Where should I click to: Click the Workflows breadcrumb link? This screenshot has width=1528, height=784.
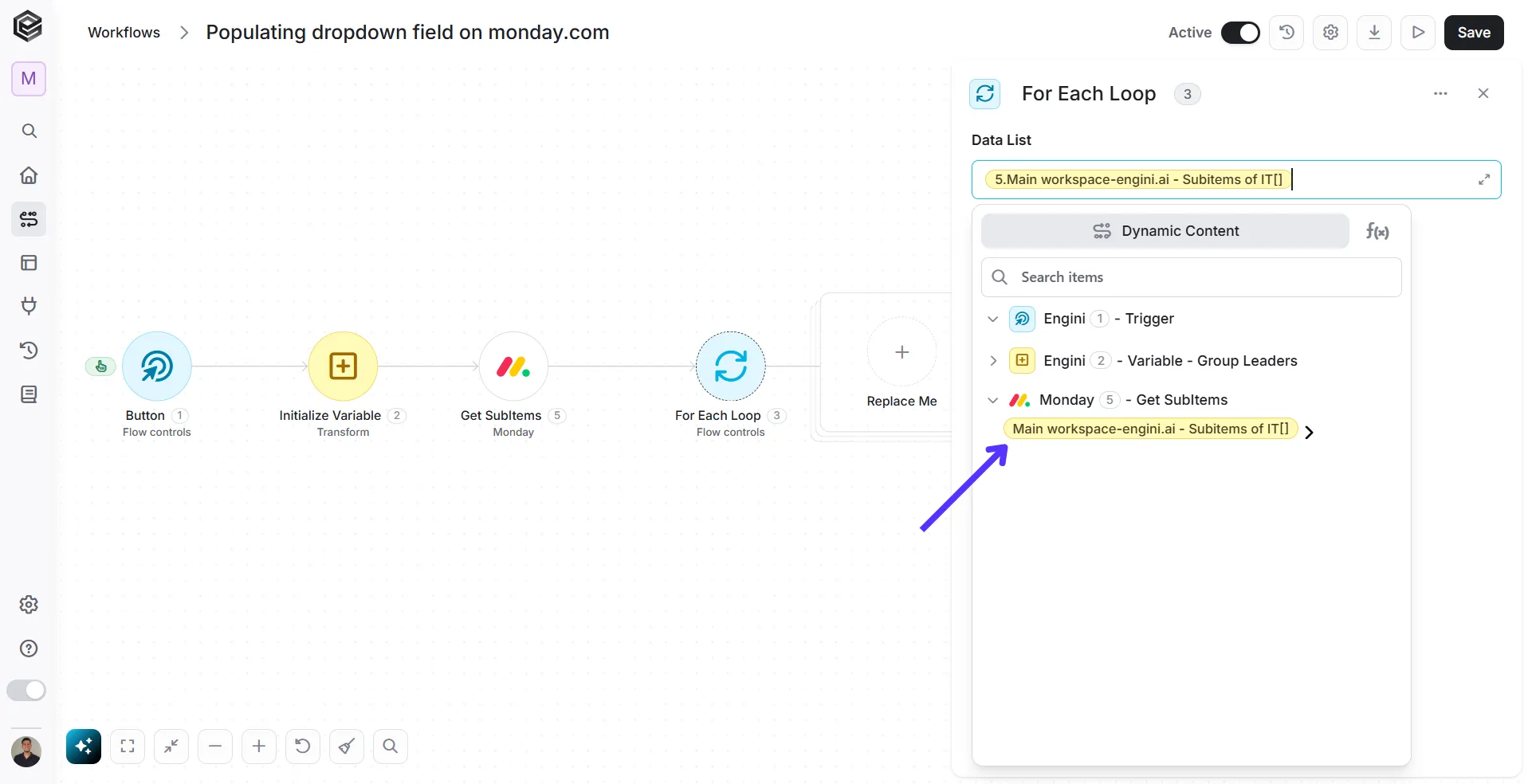click(124, 33)
